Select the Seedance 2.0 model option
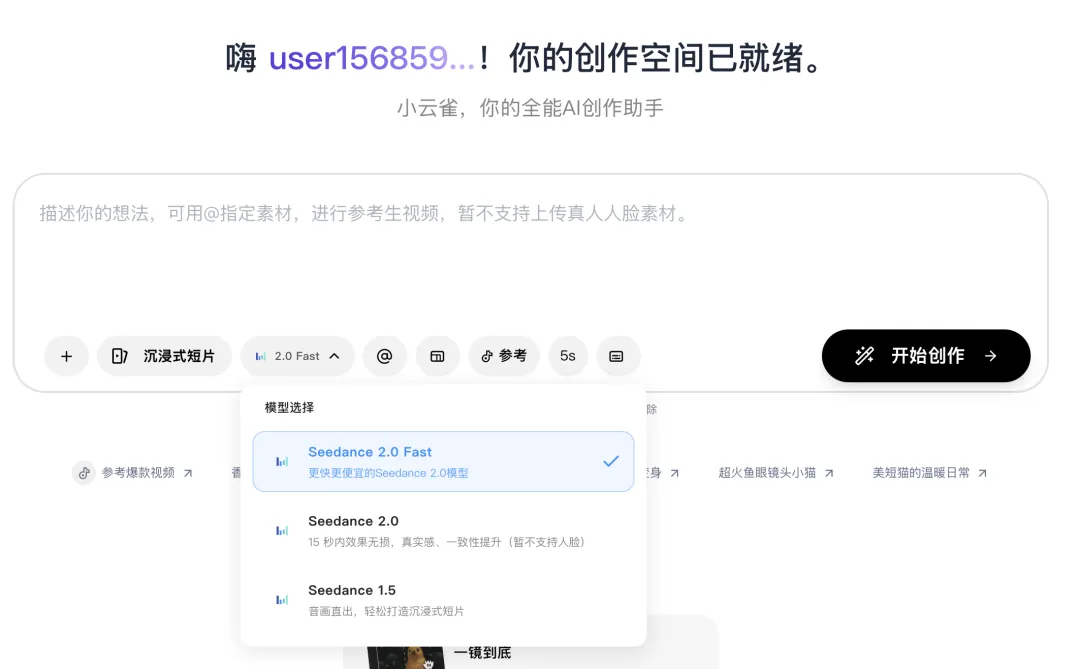This screenshot has width=1080, height=669. coord(443,531)
